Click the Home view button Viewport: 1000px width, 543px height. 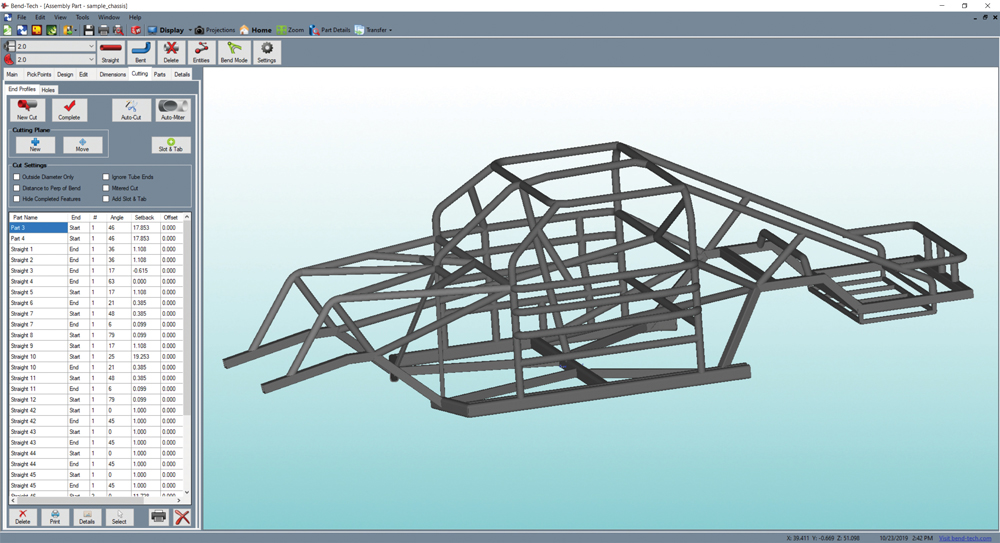pos(256,30)
